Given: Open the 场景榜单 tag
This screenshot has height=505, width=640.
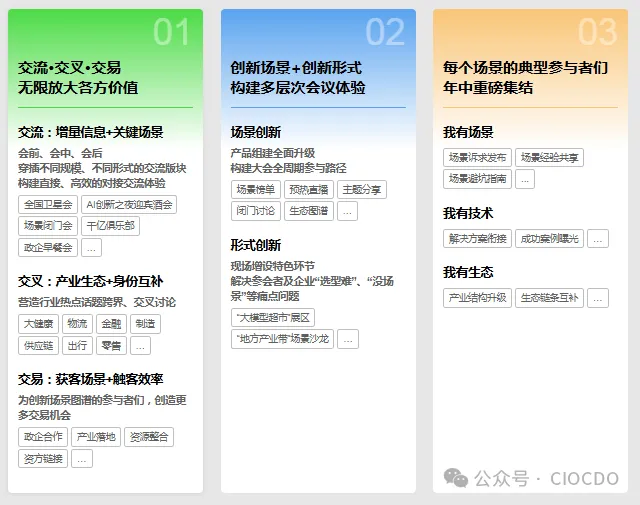Looking at the screenshot, I should click(255, 190).
